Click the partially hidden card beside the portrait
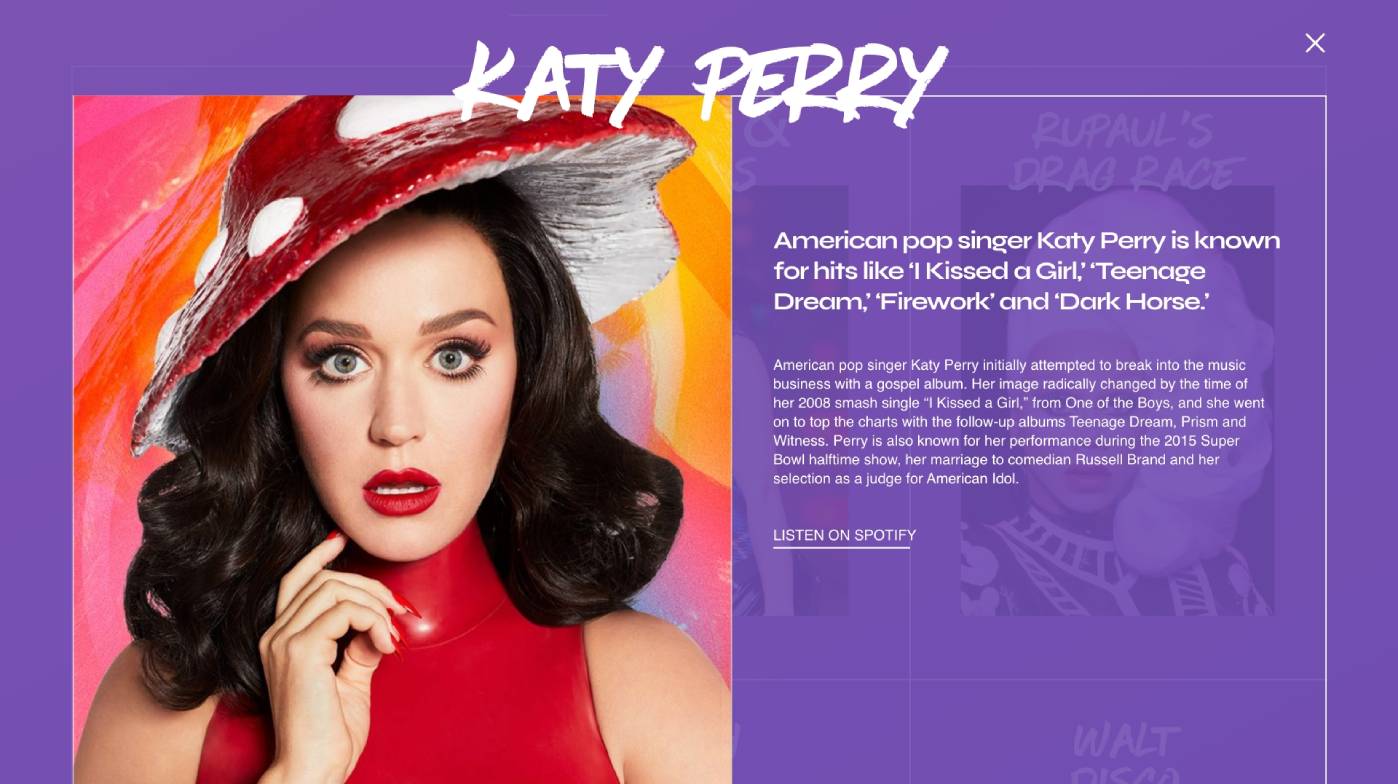The height and width of the screenshot is (784, 1398). tap(790, 400)
